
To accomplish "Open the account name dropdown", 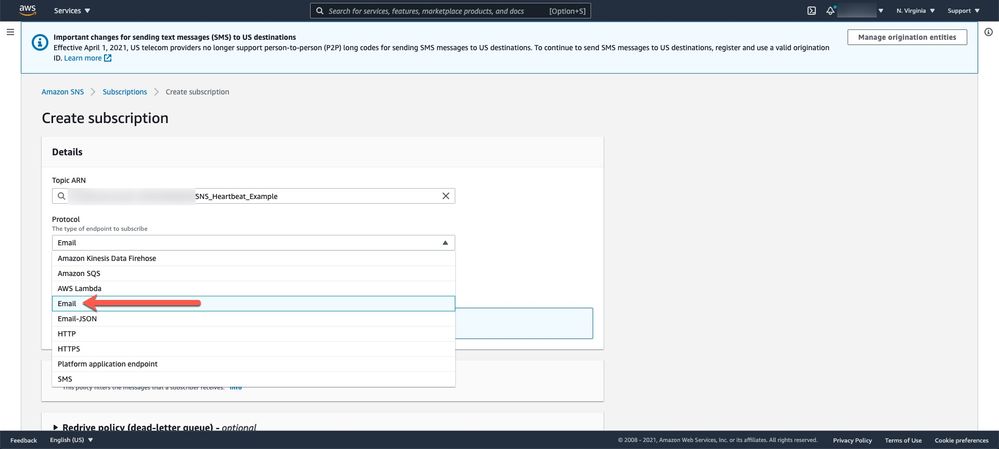I will coord(861,11).
